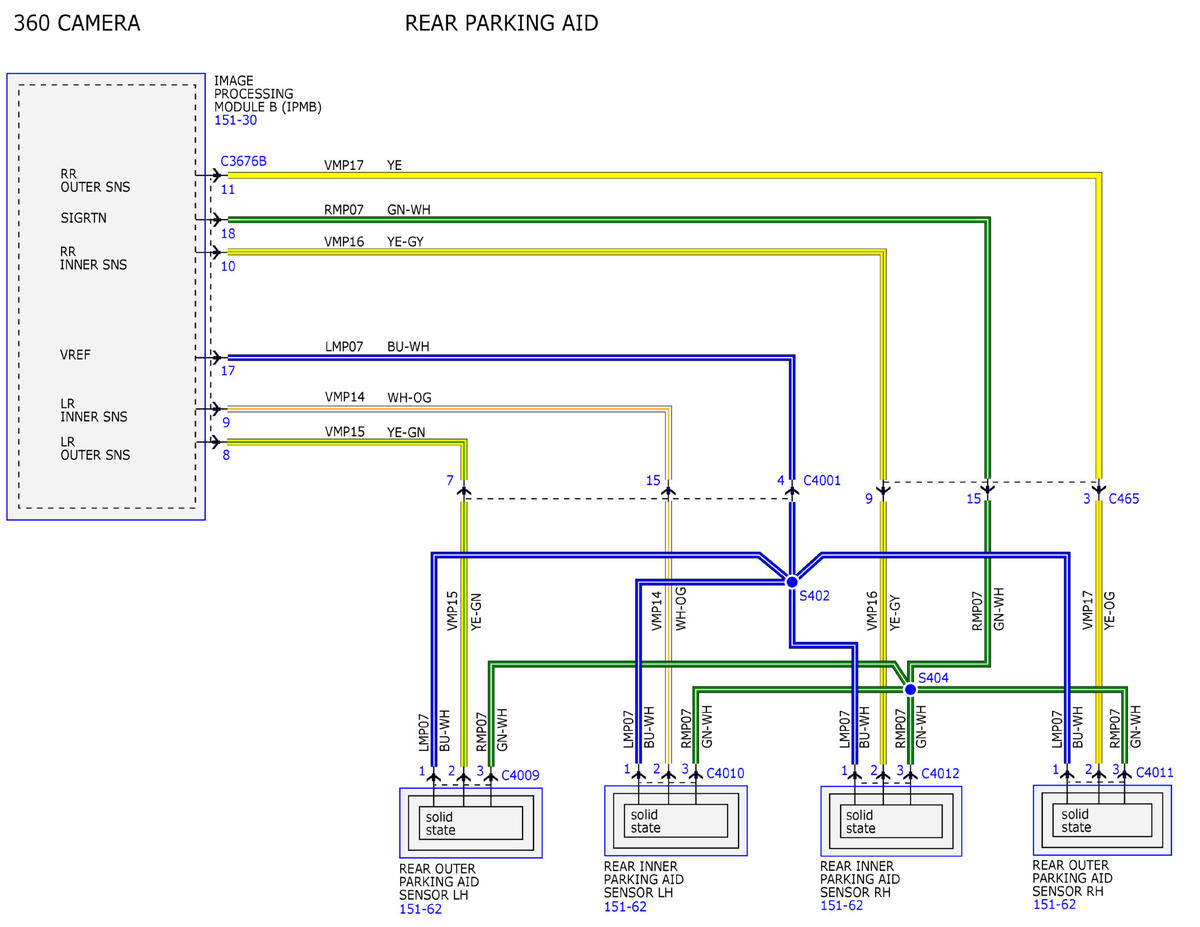The height and width of the screenshot is (927, 1200).
Task: Click the REAR INNER PARKING AID SENSOR LH label
Action: click(644, 879)
